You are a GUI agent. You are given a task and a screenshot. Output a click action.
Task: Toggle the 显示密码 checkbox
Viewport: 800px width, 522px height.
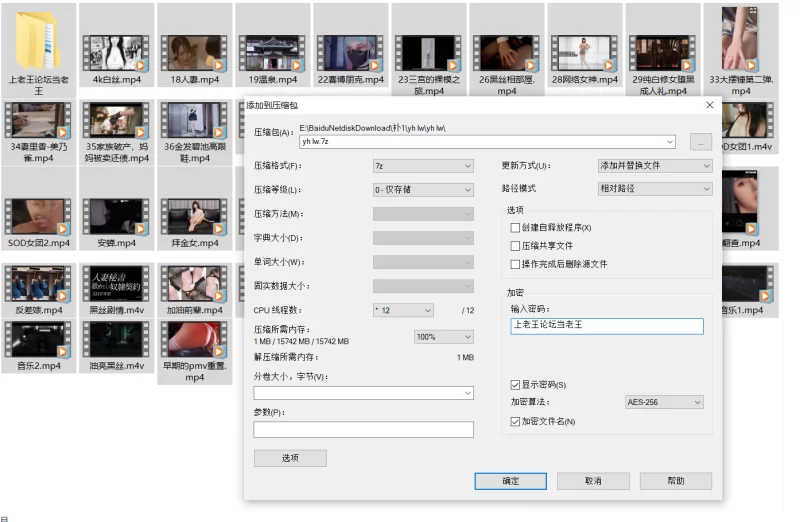(x=515, y=385)
